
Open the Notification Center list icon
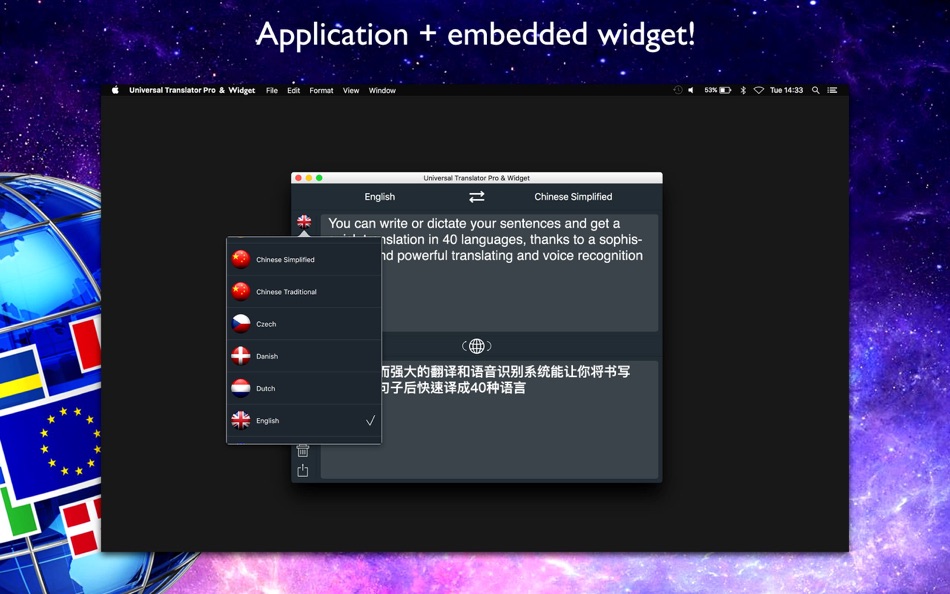tap(832, 90)
